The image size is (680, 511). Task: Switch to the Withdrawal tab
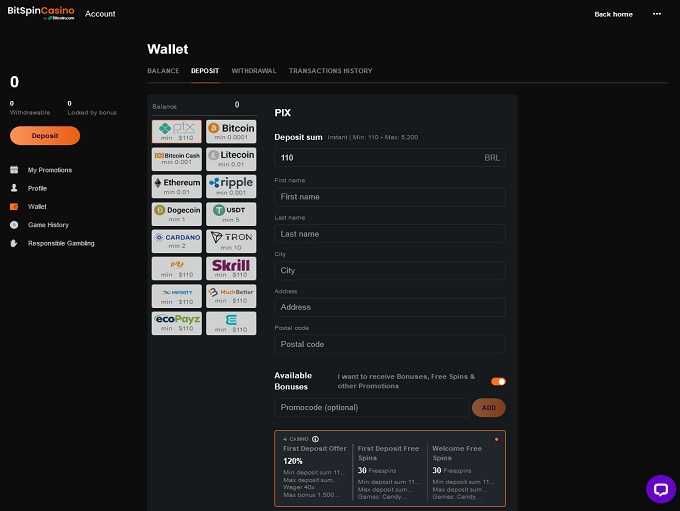[254, 71]
